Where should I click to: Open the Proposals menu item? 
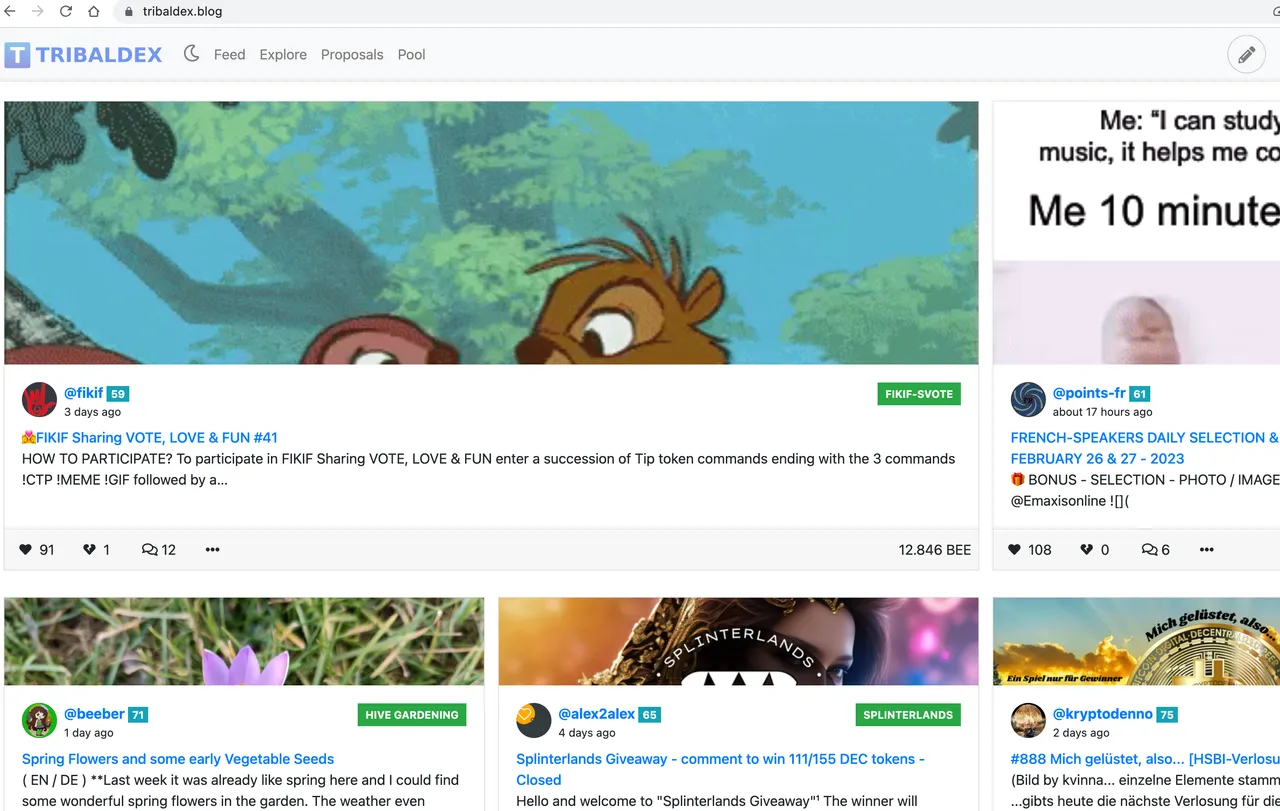[x=352, y=55]
